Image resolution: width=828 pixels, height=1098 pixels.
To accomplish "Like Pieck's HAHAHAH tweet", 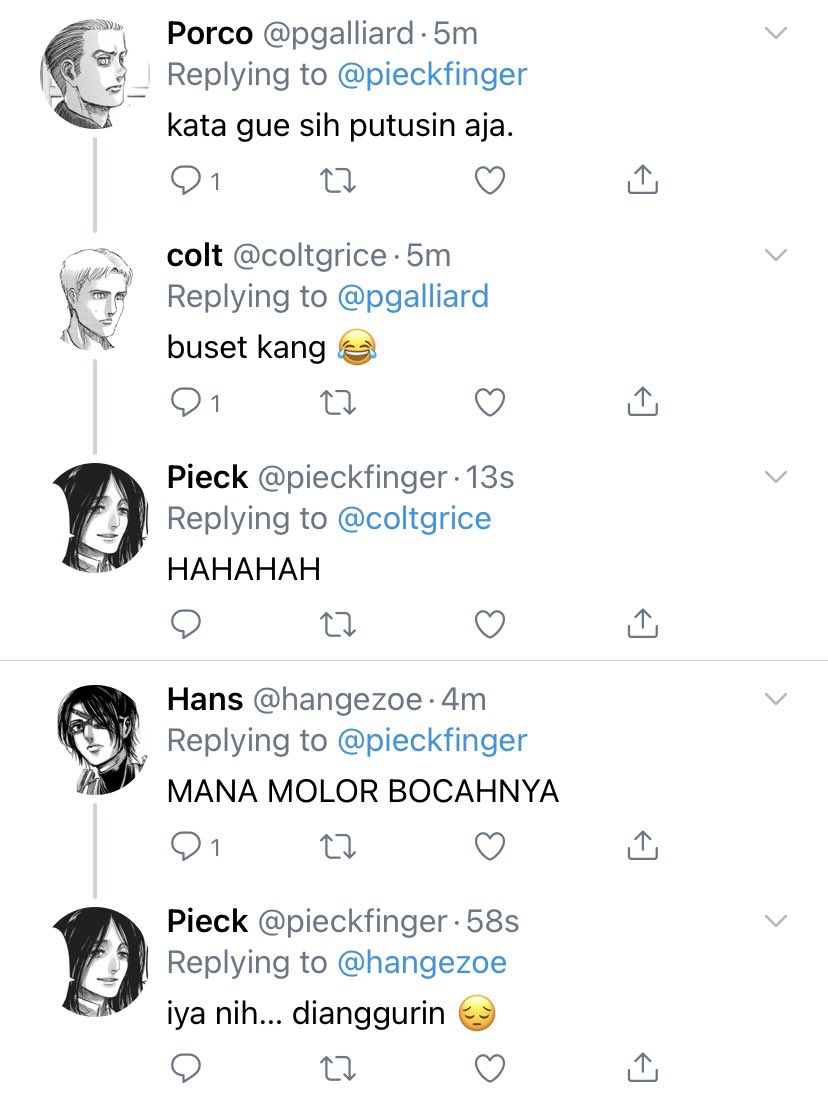I will (x=490, y=624).
